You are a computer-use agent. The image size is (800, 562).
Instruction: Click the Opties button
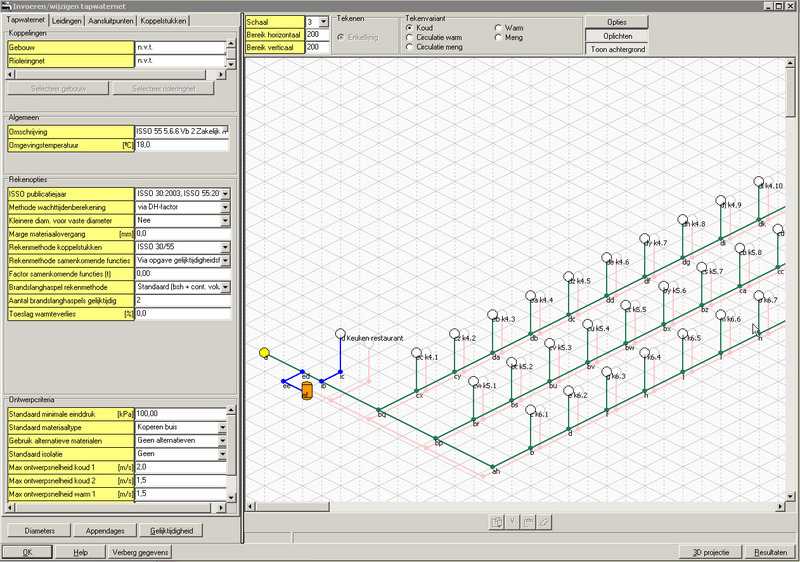point(617,22)
